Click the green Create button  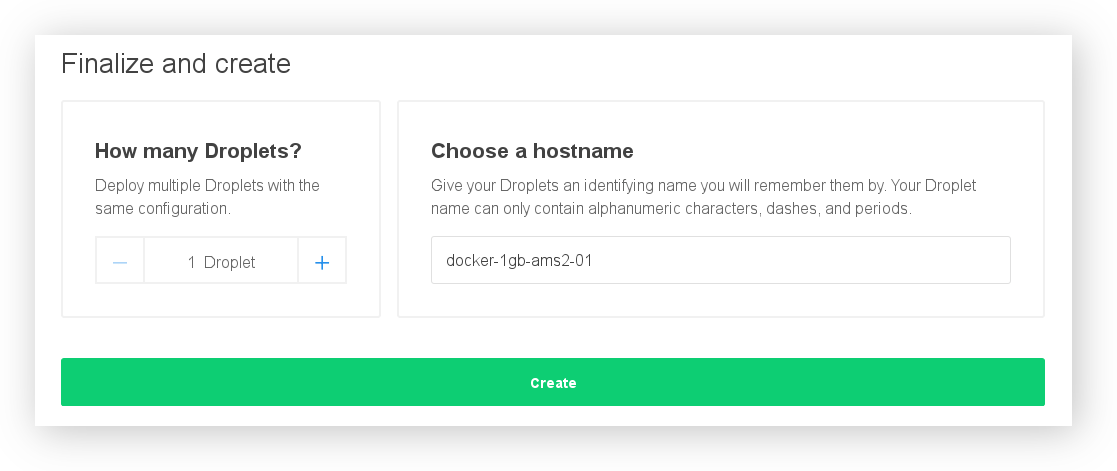[x=553, y=383]
